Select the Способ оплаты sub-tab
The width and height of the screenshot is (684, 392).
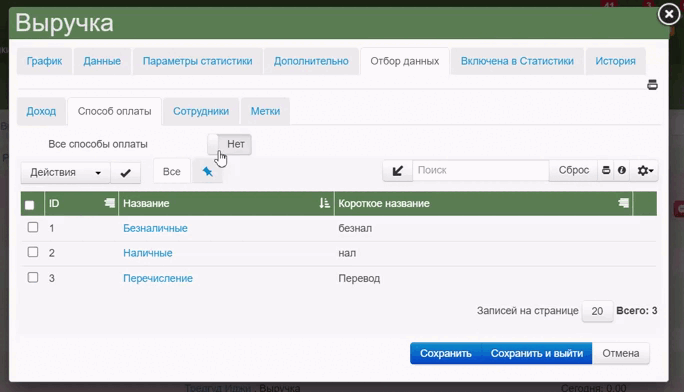click(x=114, y=111)
